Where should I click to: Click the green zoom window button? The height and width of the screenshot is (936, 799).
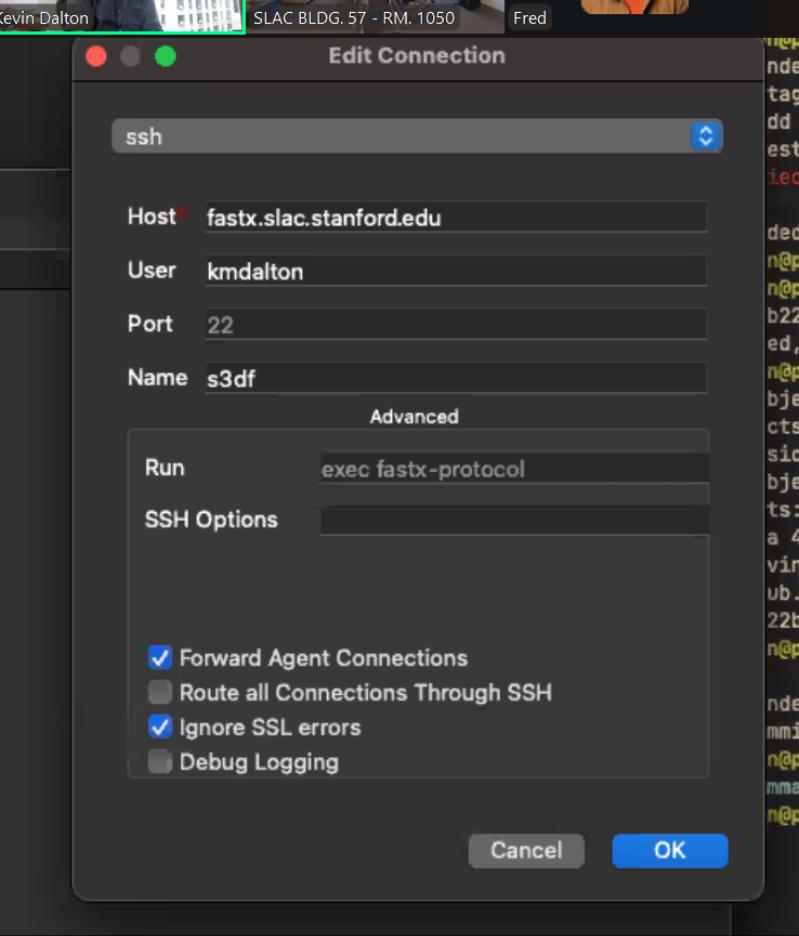click(x=165, y=57)
